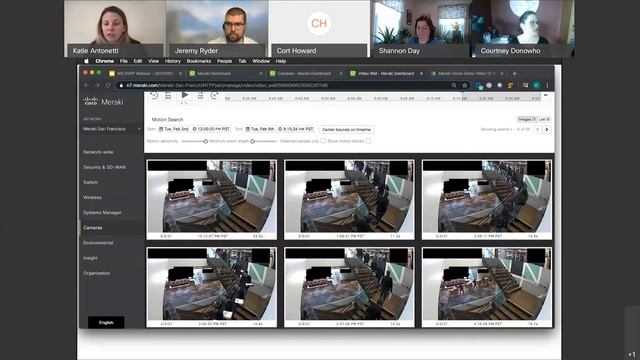640x360 pixels.
Task: Go forward in Chrome browser
Action: pos(97,85)
